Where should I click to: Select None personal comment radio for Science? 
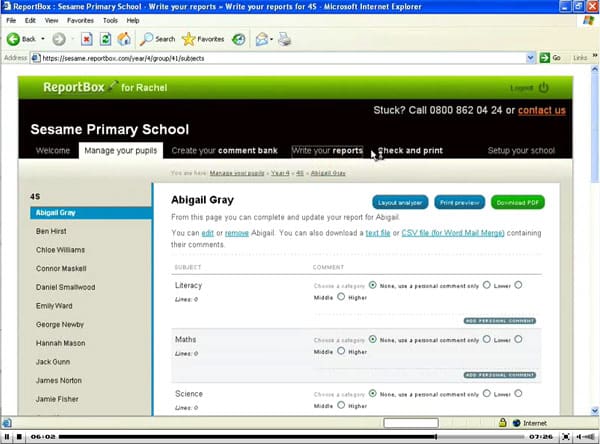pyautogui.click(x=372, y=393)
